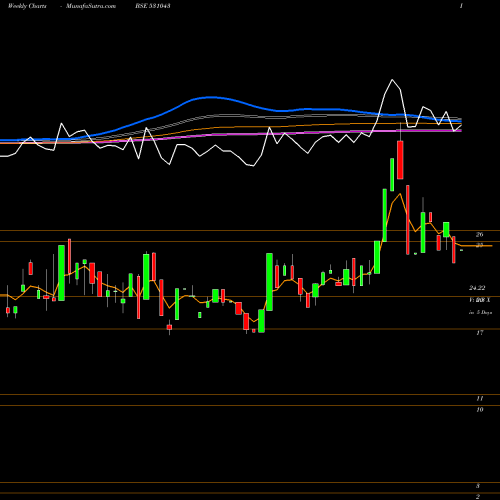Click the '10' price level label
The height and width of the screenshot is (500, 500).
[480, 410]
